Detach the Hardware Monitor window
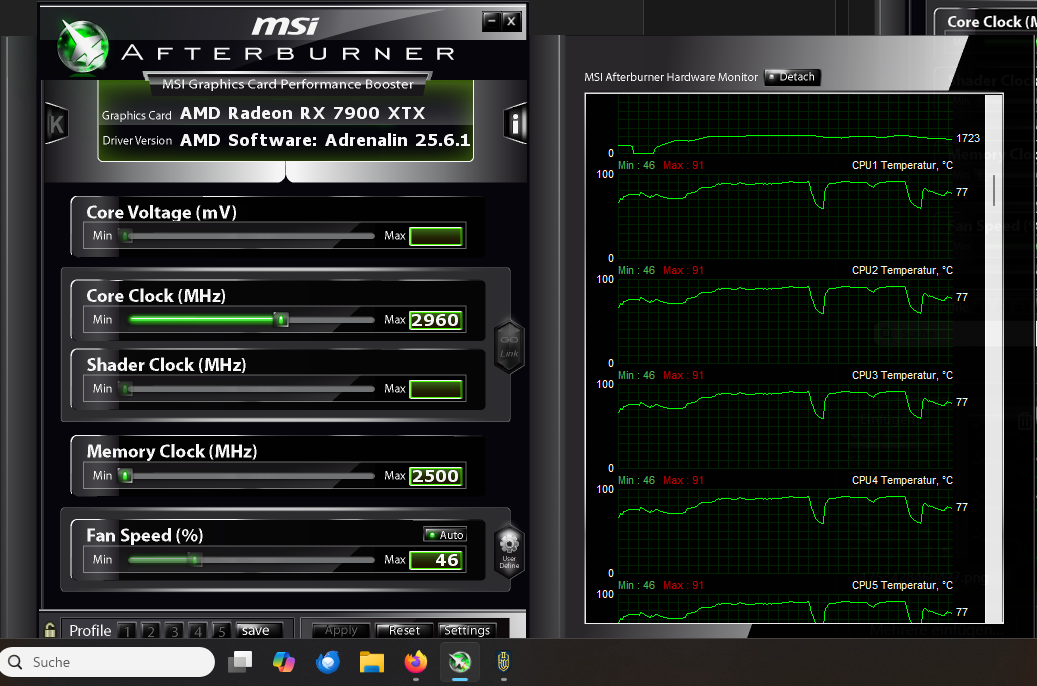 pyautogui.click(x=792, y=77)
